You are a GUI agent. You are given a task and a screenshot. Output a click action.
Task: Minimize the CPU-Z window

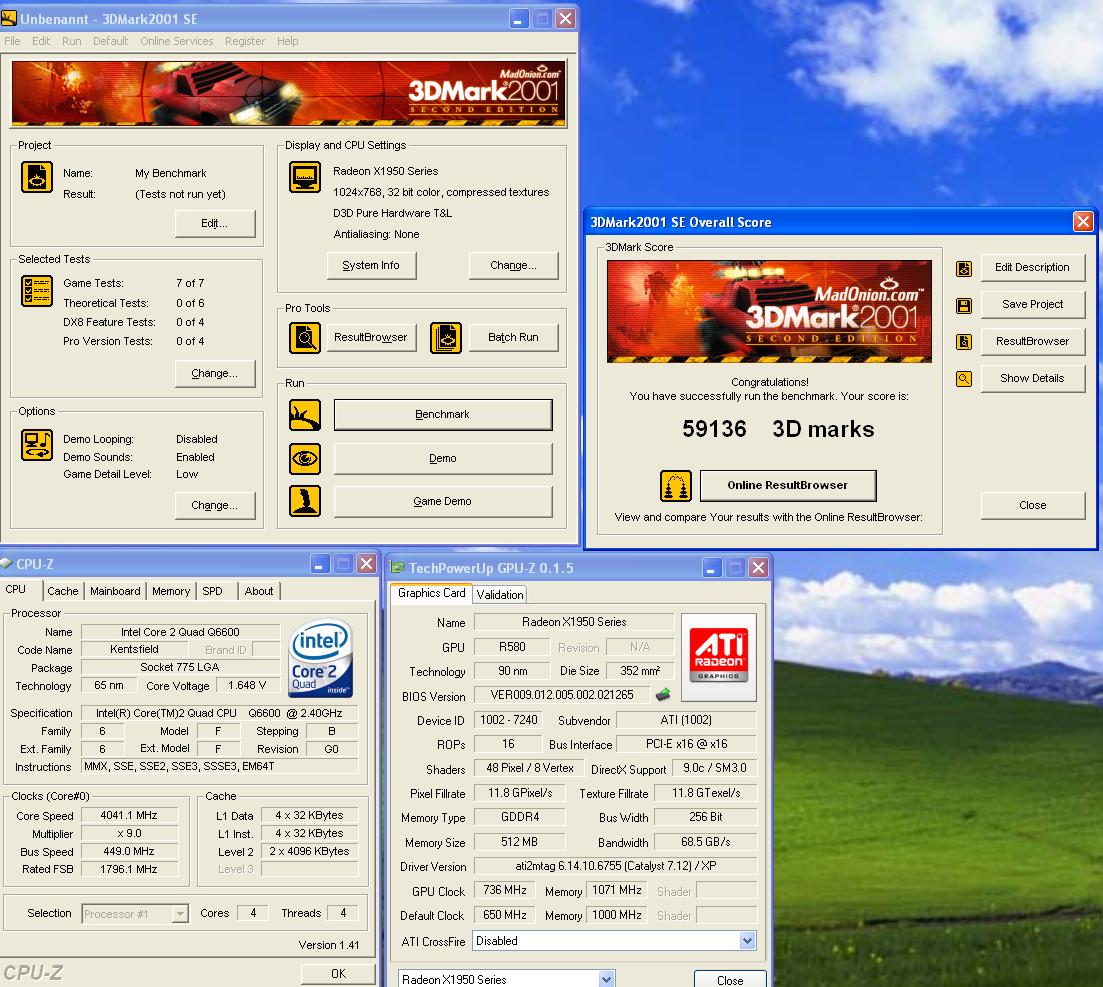(320, 563)
